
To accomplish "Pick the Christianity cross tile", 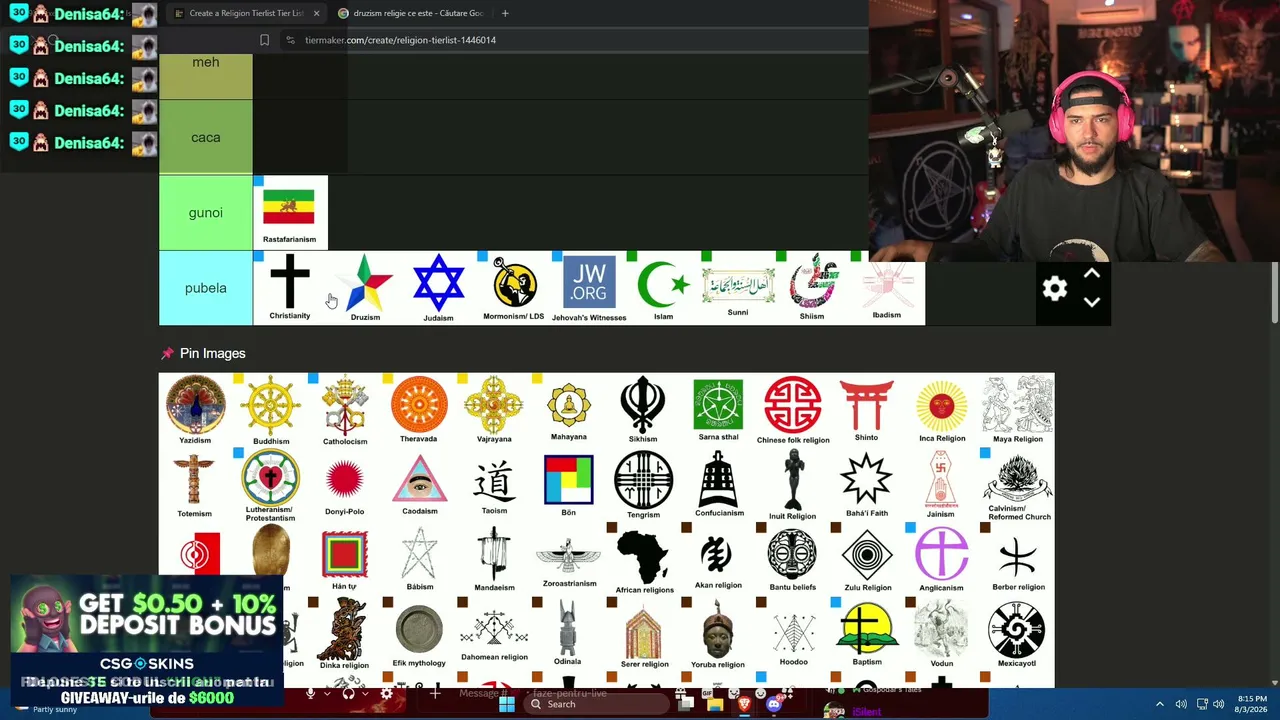I will click(290, 288).
